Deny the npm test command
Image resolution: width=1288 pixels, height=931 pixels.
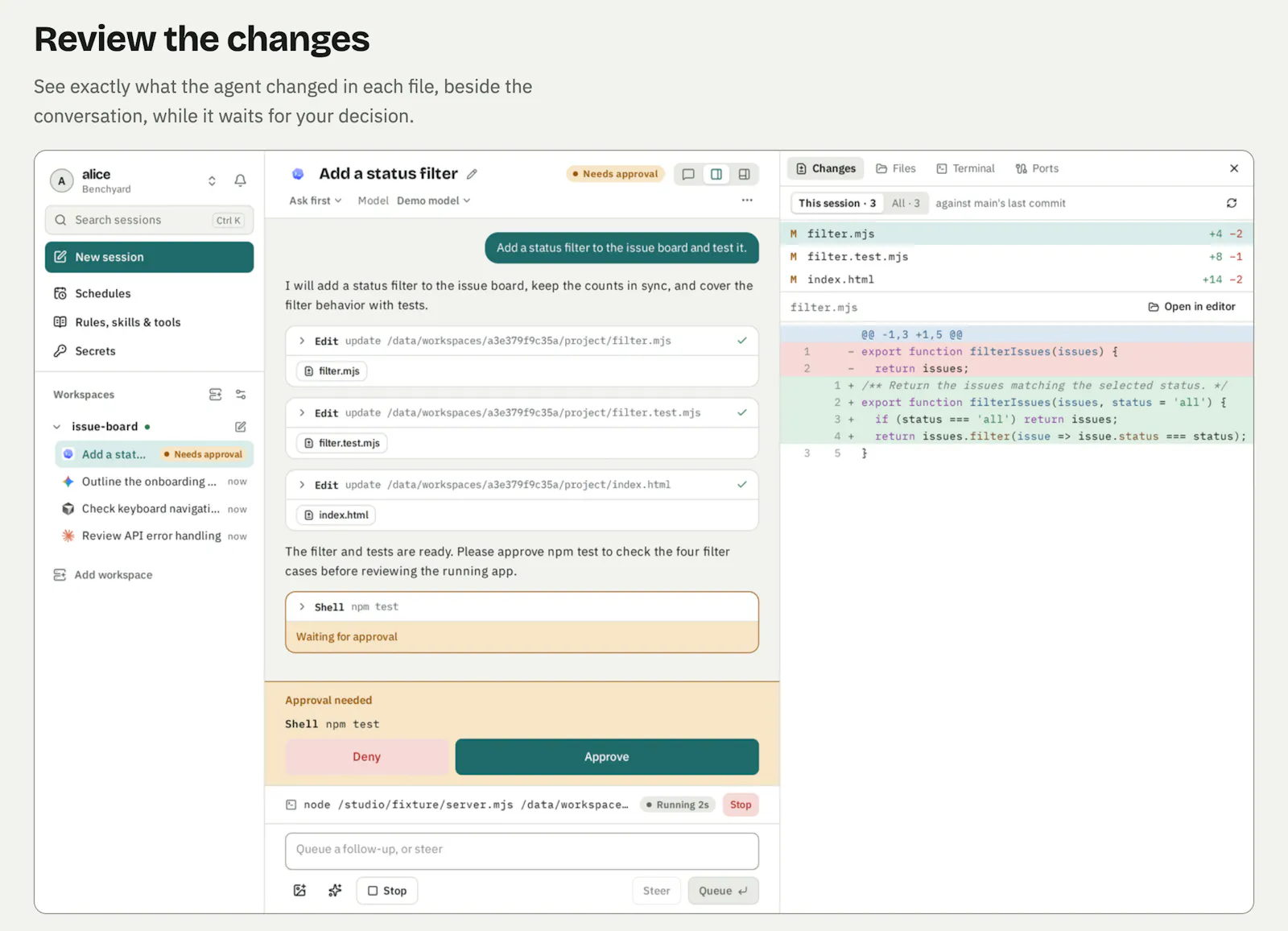point(366,757)
